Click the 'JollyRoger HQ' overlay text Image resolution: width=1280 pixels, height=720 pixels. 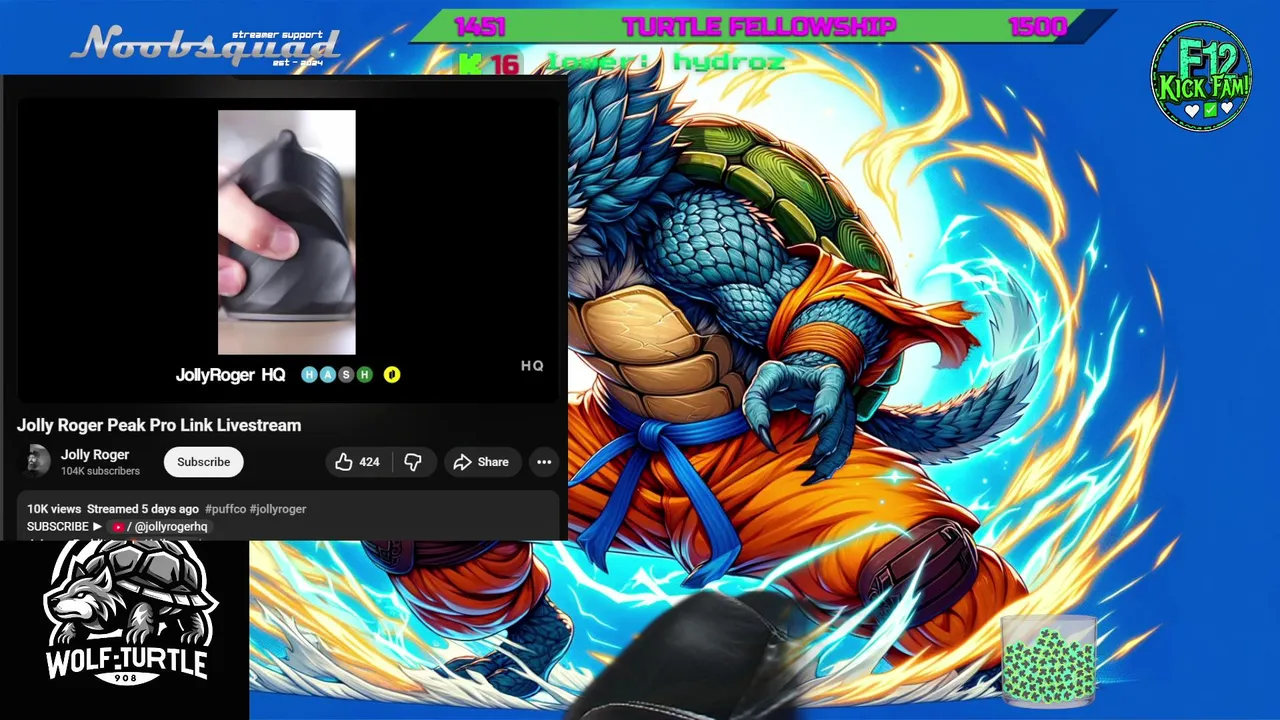(x=230, y=375)
